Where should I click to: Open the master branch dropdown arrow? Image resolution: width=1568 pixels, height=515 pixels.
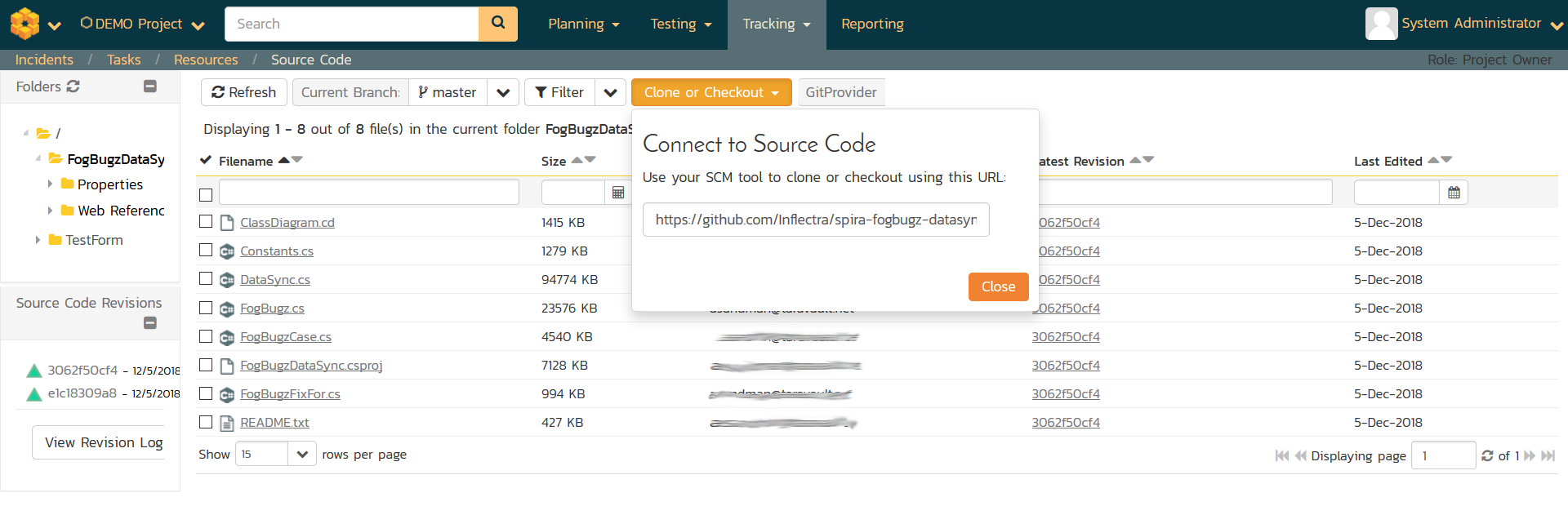503,93
